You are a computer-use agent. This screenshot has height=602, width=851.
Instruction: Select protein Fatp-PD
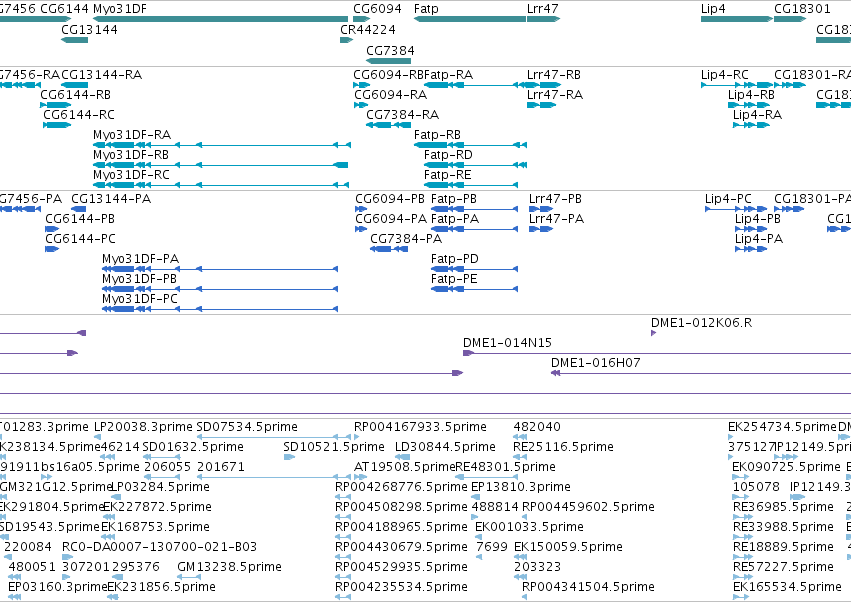(x=455, y=259)
